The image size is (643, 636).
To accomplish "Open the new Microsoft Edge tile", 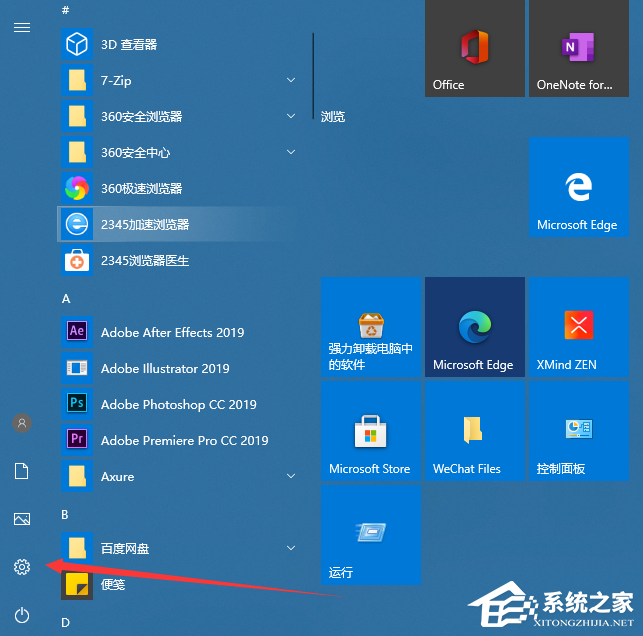I will pyautogui.click(x=475, y=327).
